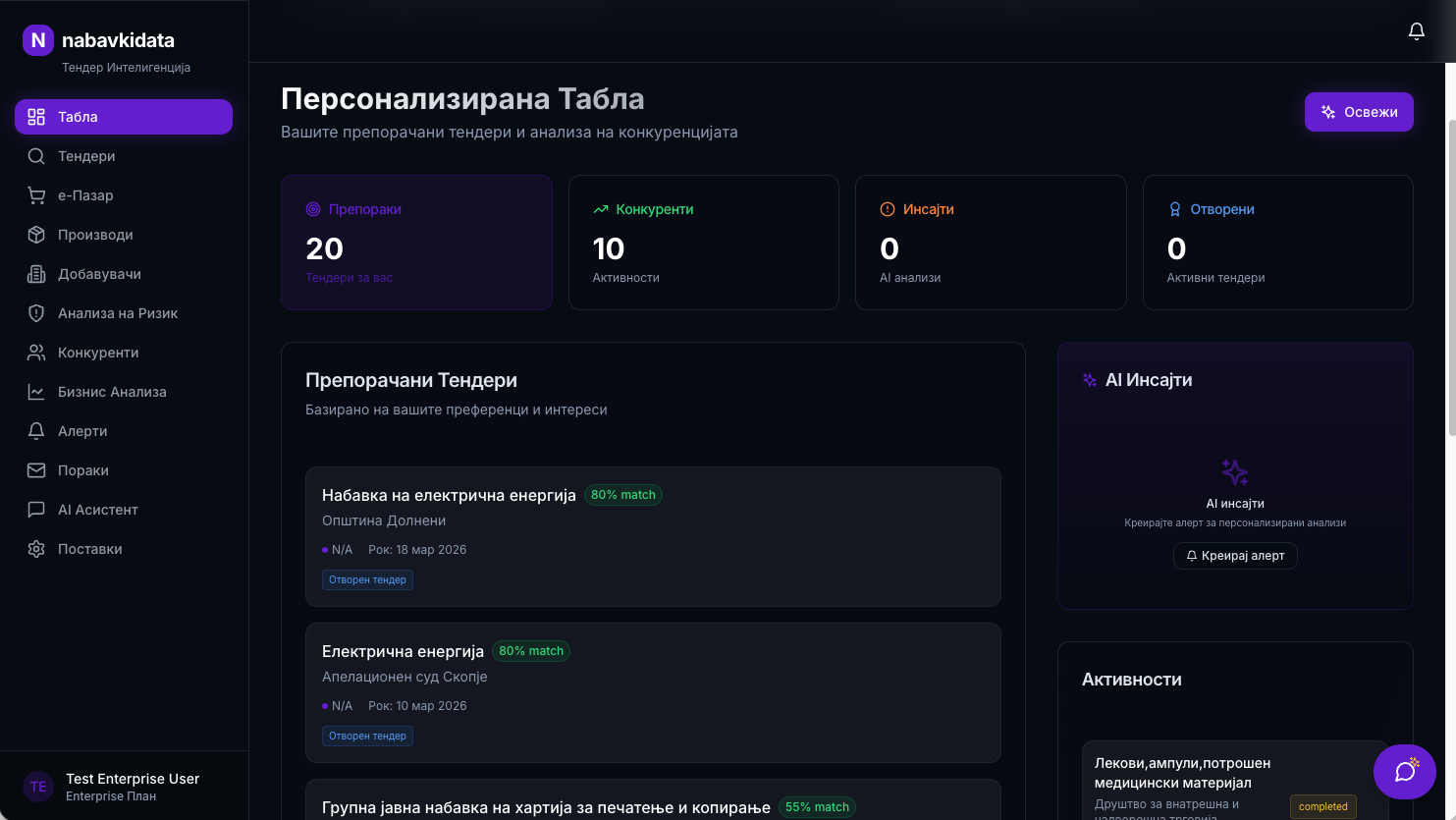Click Рок: 18 мар 2026 deadline
This screenshot has width=1456, height=820.
(417, 549)
